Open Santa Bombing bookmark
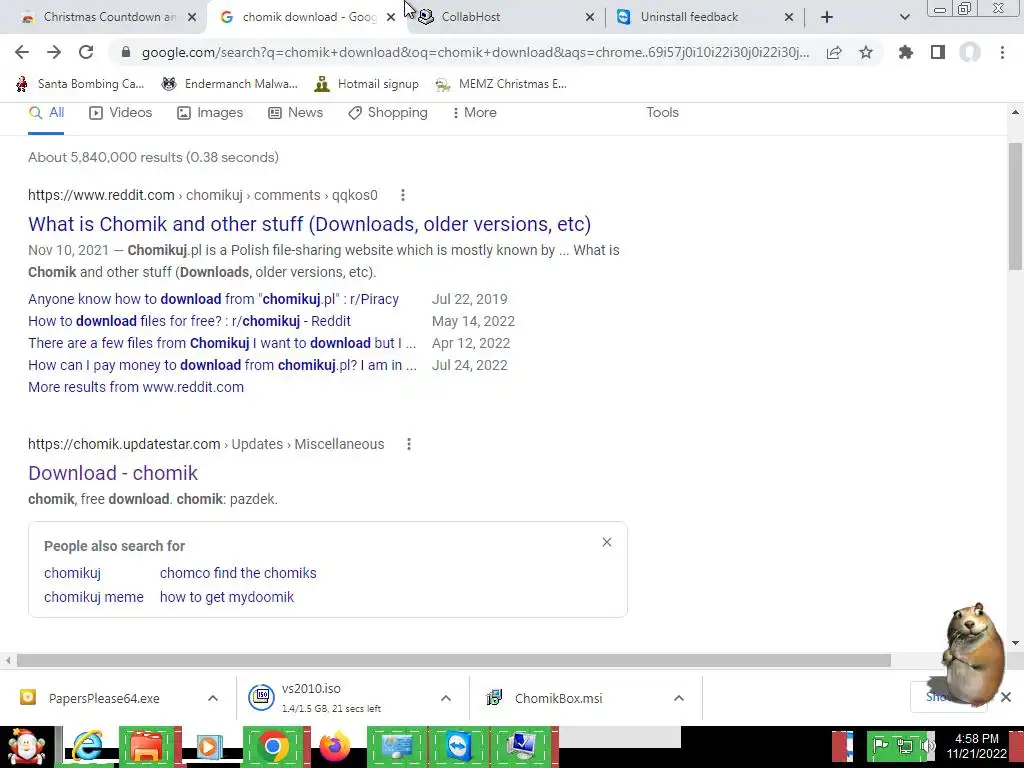This screenshot has height=768, width=1024. (80, 84)
